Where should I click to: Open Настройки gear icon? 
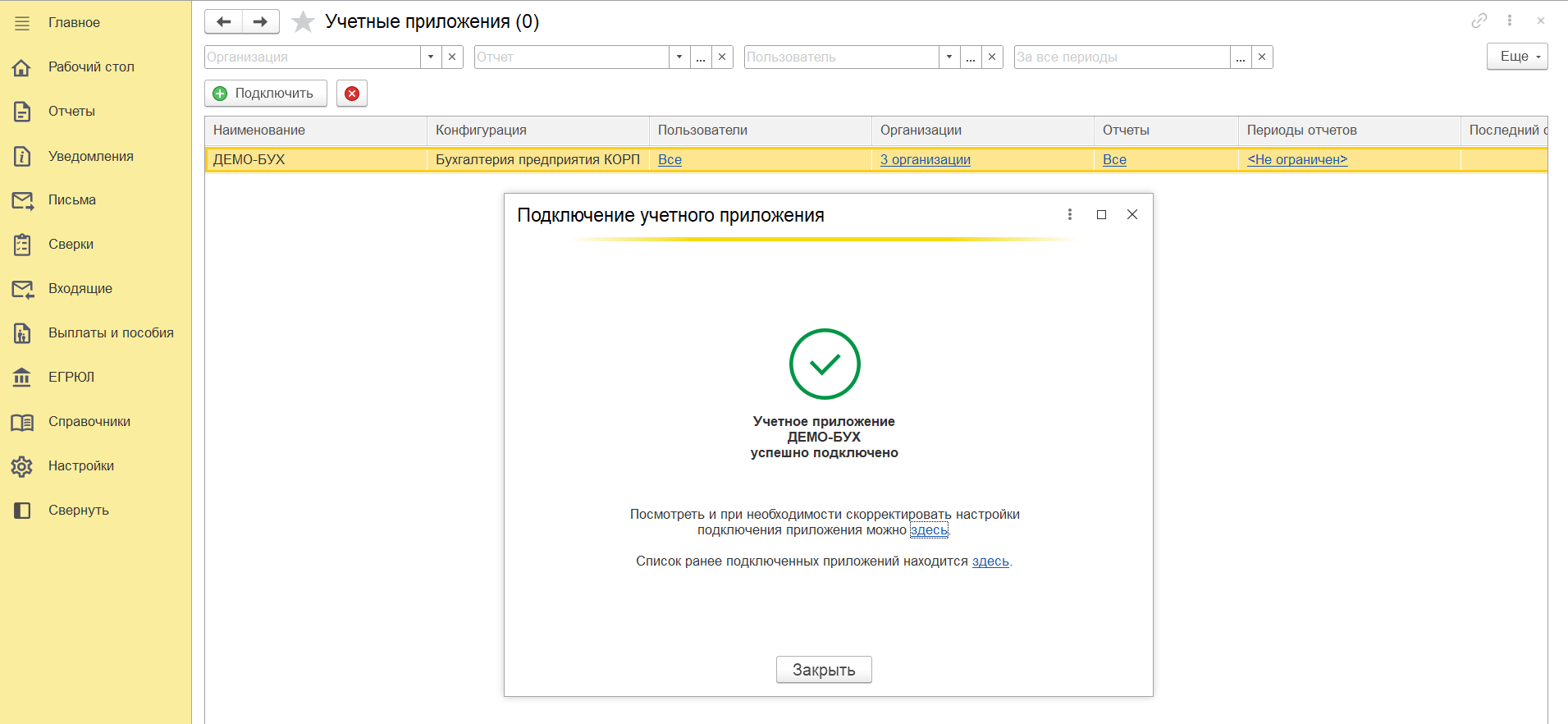[x=22, y=466]
